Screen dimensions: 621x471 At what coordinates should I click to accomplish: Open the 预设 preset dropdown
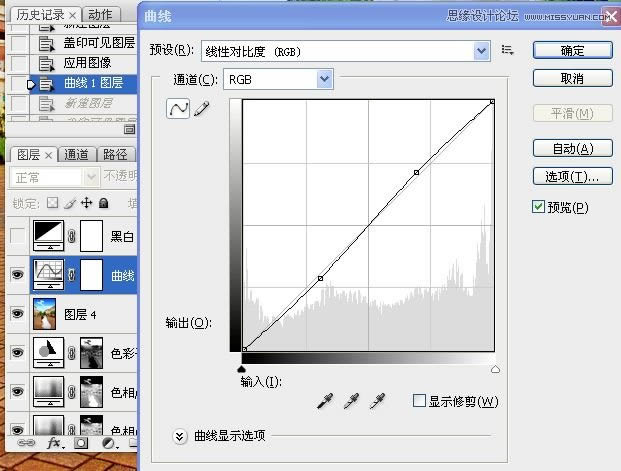coord(482,50)
